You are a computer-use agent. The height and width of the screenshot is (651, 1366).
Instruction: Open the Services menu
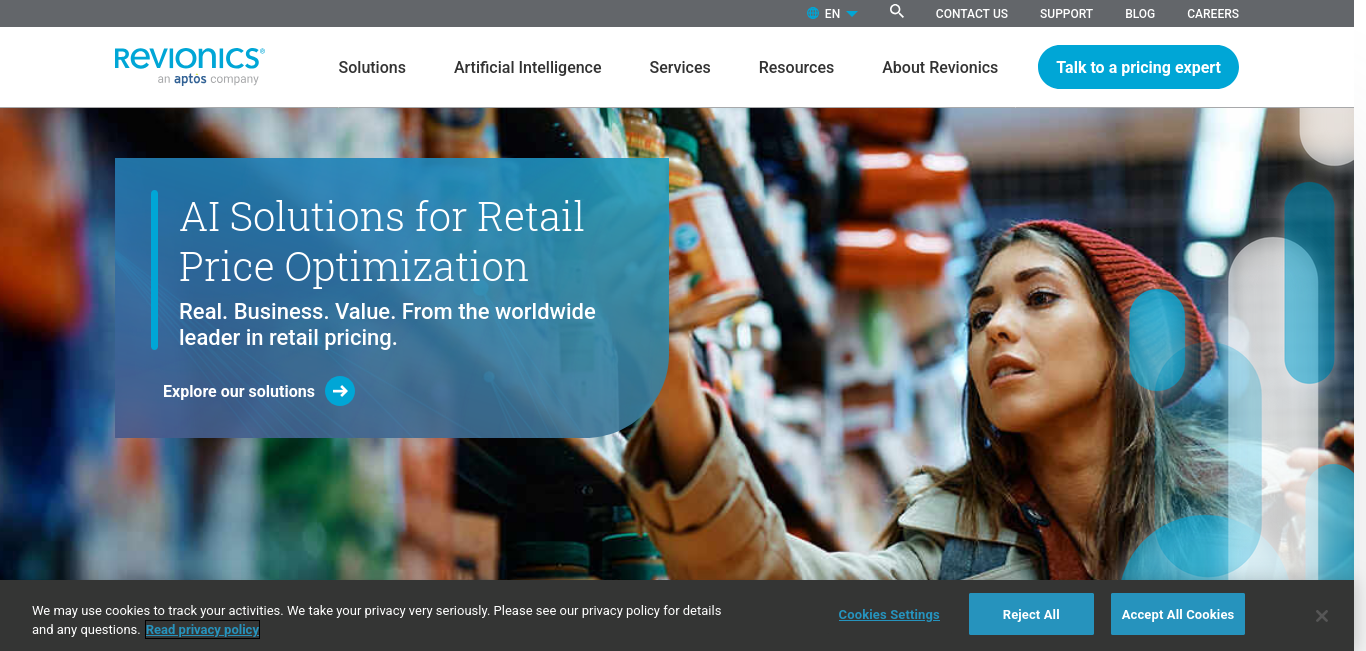coord(680,68)
